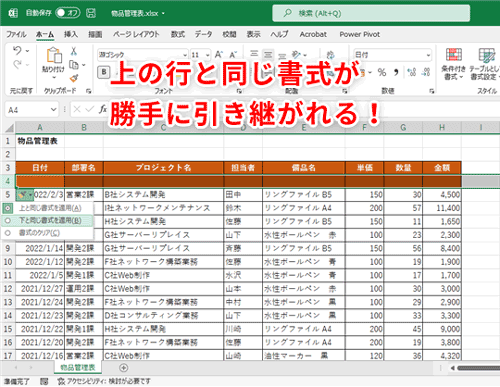Click the macro record icon in status bar

44,381
